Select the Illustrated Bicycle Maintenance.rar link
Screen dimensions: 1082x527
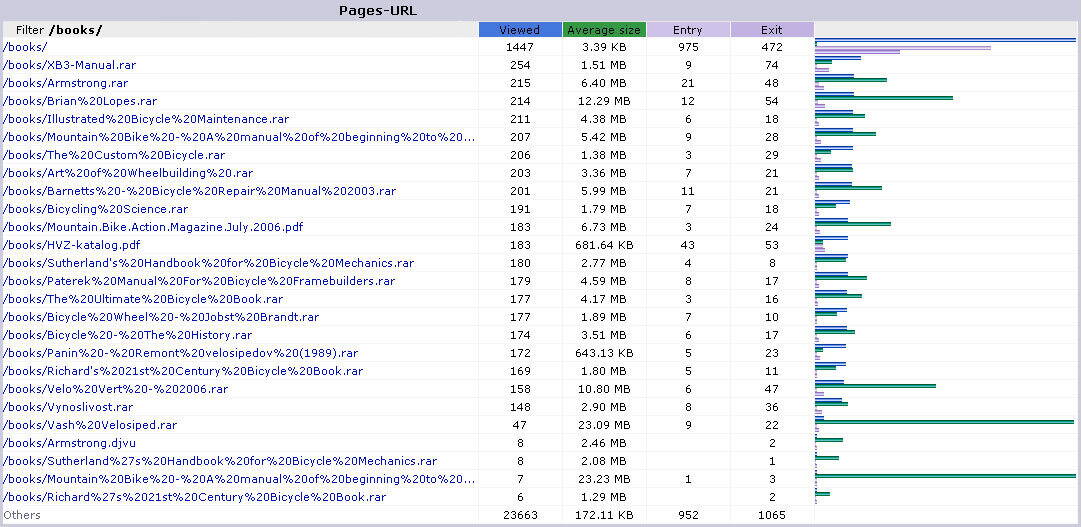(x=145, y=119)
